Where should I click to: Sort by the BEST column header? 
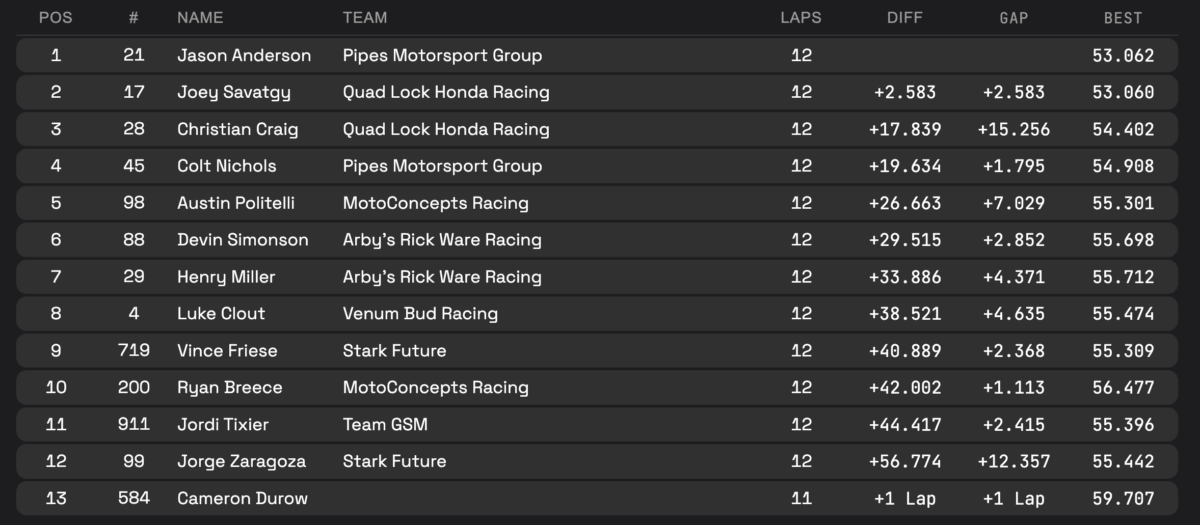[x=1123, y=18]
